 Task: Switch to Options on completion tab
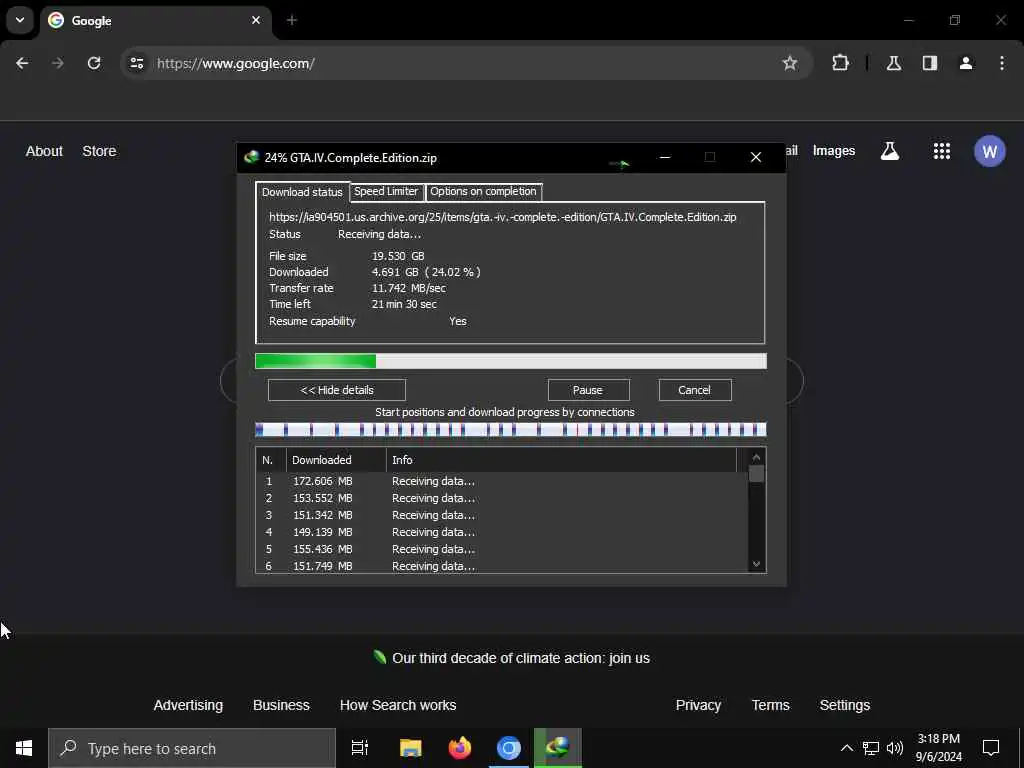pos(483,191)
